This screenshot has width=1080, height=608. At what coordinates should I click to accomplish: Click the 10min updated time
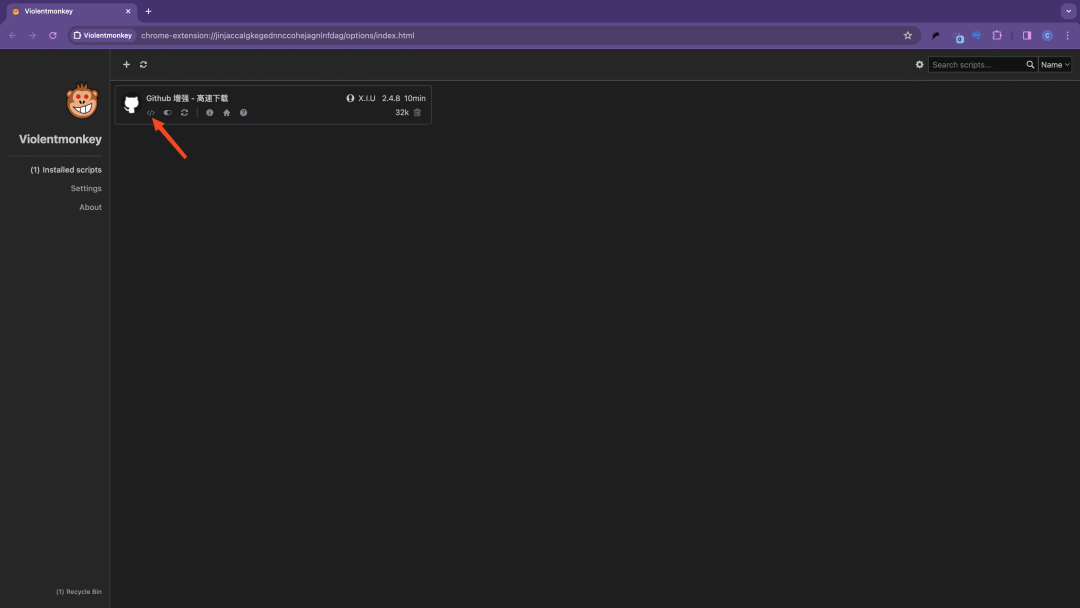415,98
